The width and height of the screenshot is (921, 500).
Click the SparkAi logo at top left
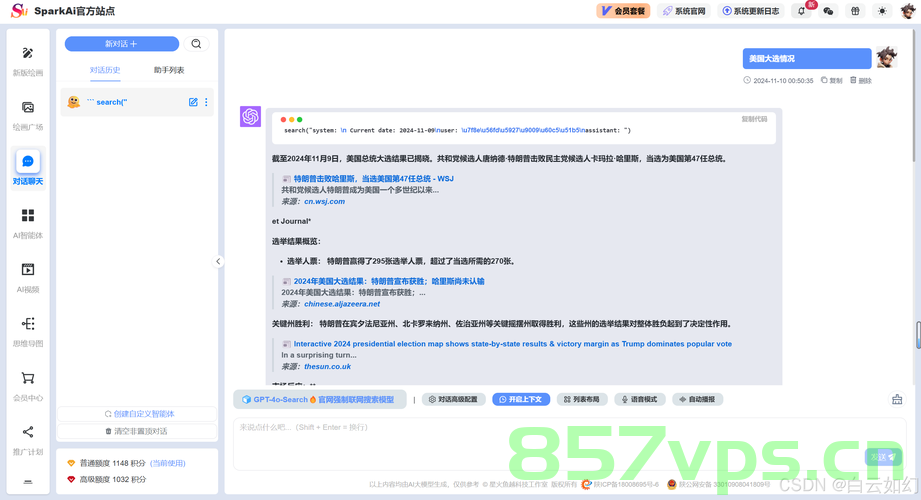coord(19,11)
